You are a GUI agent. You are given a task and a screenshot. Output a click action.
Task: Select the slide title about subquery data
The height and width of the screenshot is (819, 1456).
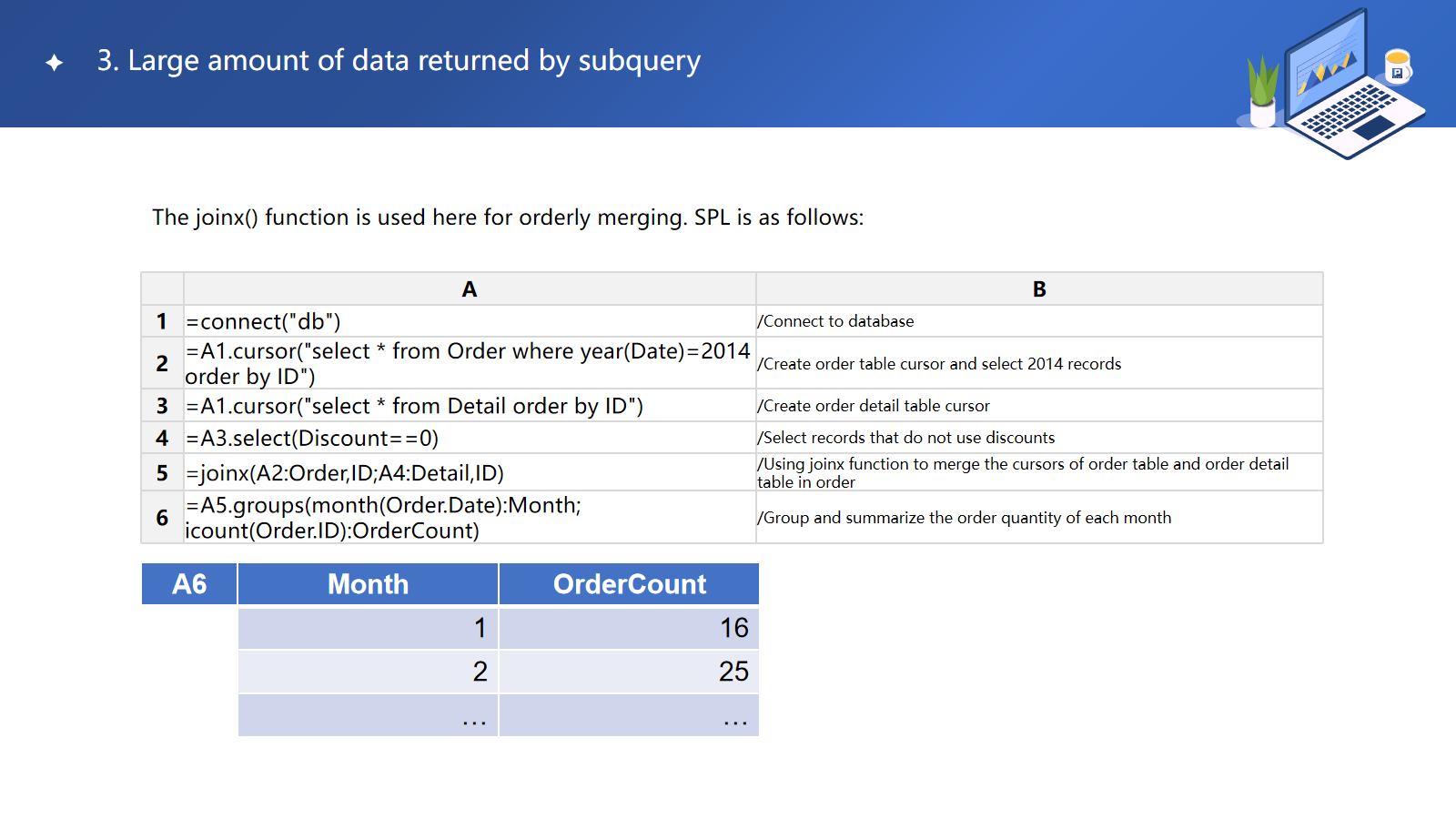pos(399,61)
